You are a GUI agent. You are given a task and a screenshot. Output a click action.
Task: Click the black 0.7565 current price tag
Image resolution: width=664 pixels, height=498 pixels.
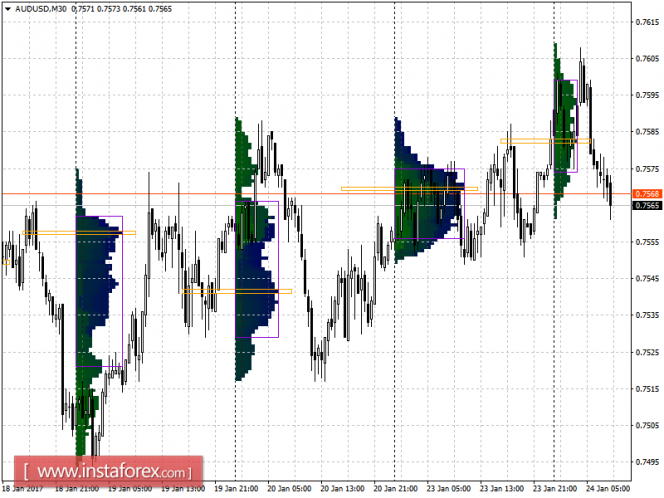[x=645, y=205]
